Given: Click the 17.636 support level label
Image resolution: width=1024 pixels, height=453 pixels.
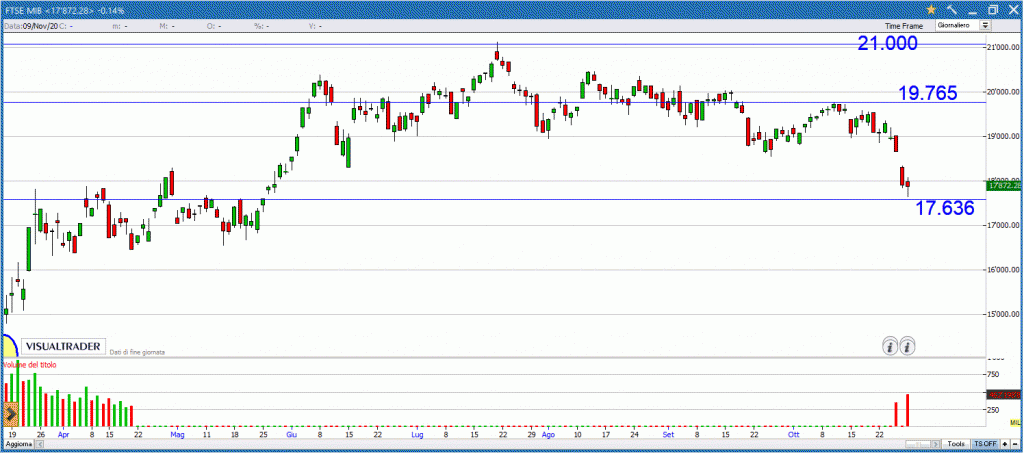Looking at the screenshot, I should click(x=944, y=208).
